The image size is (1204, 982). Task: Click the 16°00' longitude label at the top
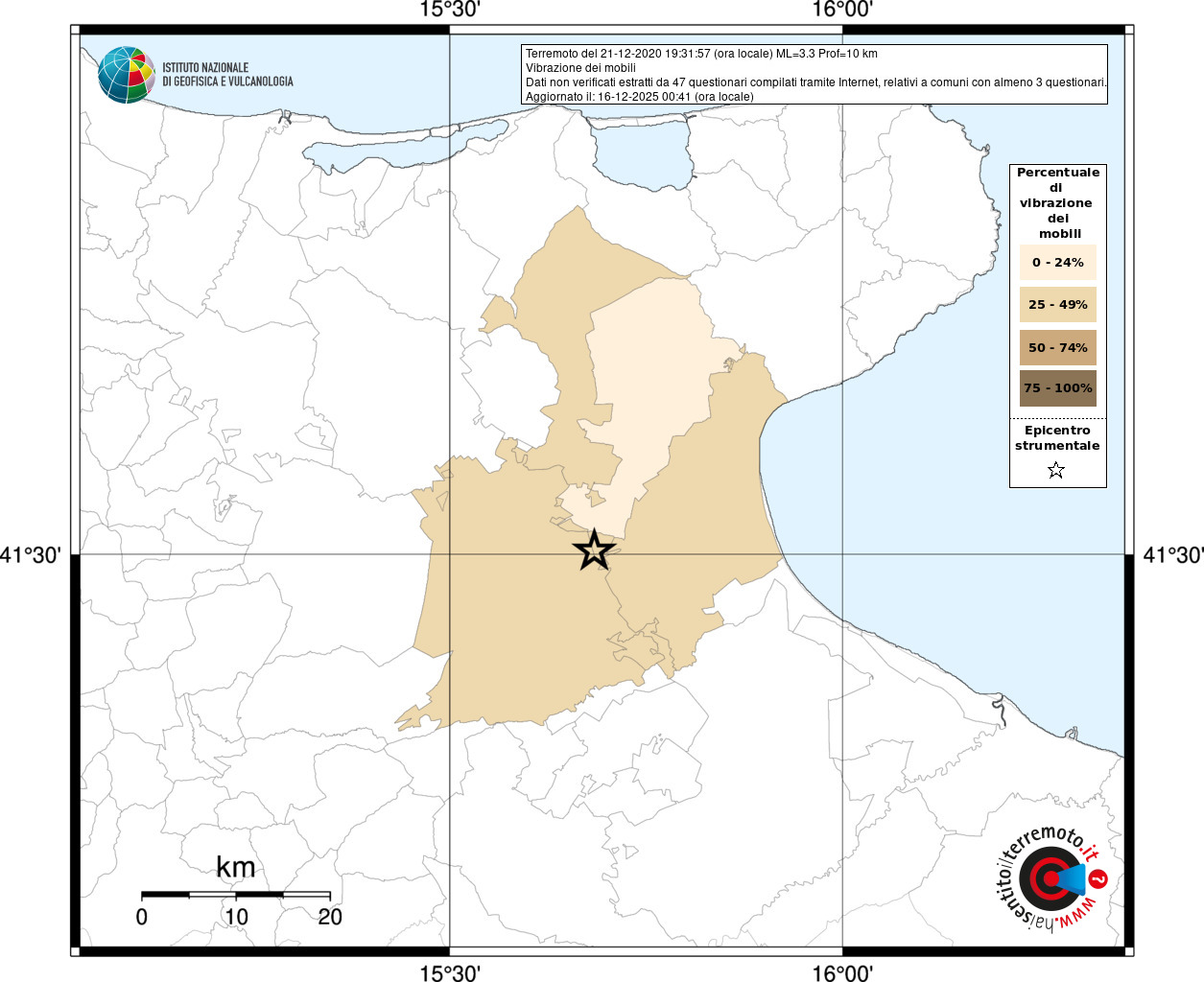841,11
